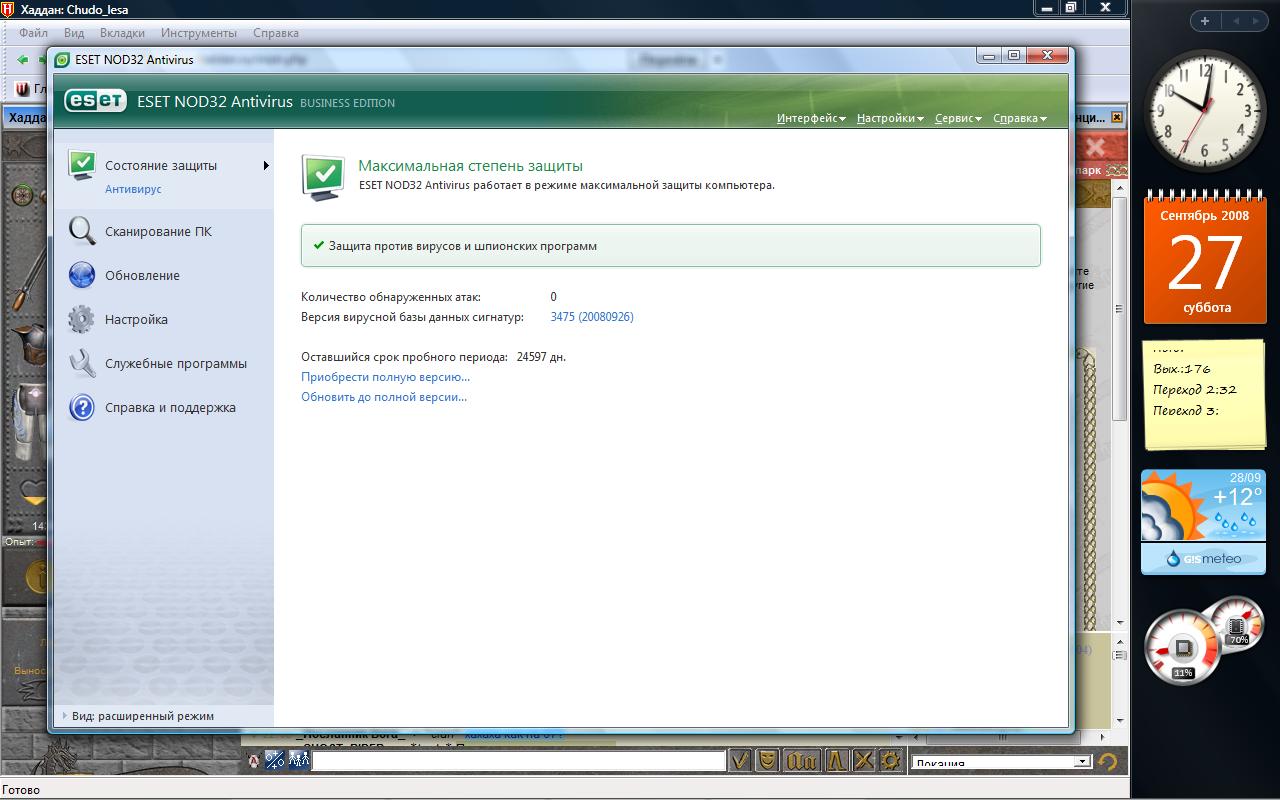Open the Локация combo box in game window
Image resolution: width=1280 pixels, height=800 pixels.
click(1000, 762)
